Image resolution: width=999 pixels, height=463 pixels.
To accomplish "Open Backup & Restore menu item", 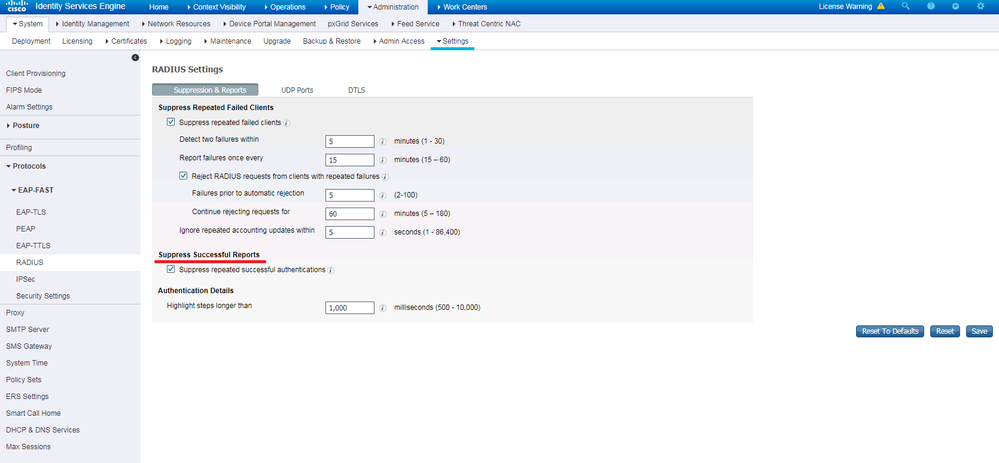I will [x=331, y=41].
